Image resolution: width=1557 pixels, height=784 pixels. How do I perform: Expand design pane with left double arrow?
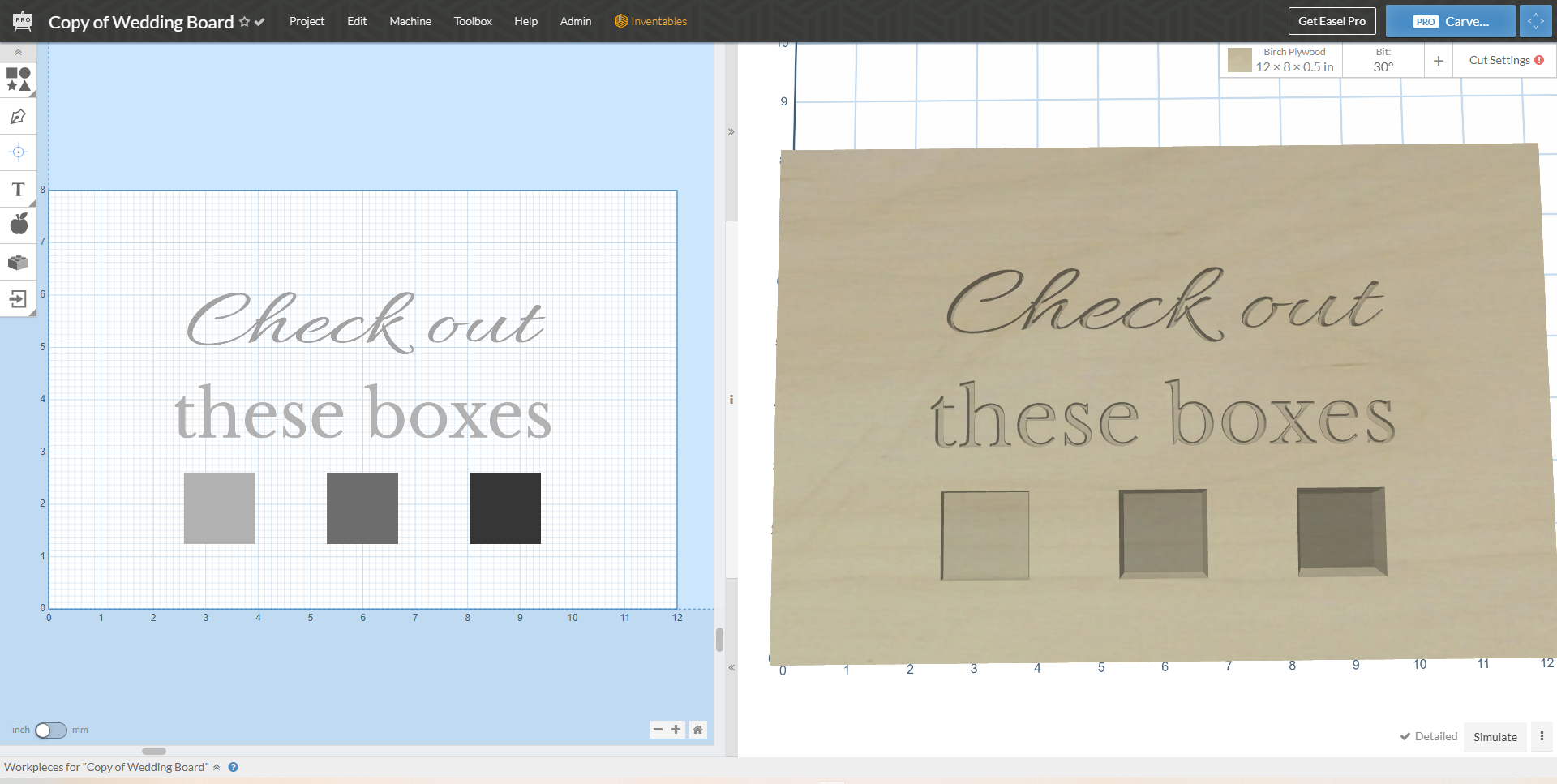pos(731,668)
